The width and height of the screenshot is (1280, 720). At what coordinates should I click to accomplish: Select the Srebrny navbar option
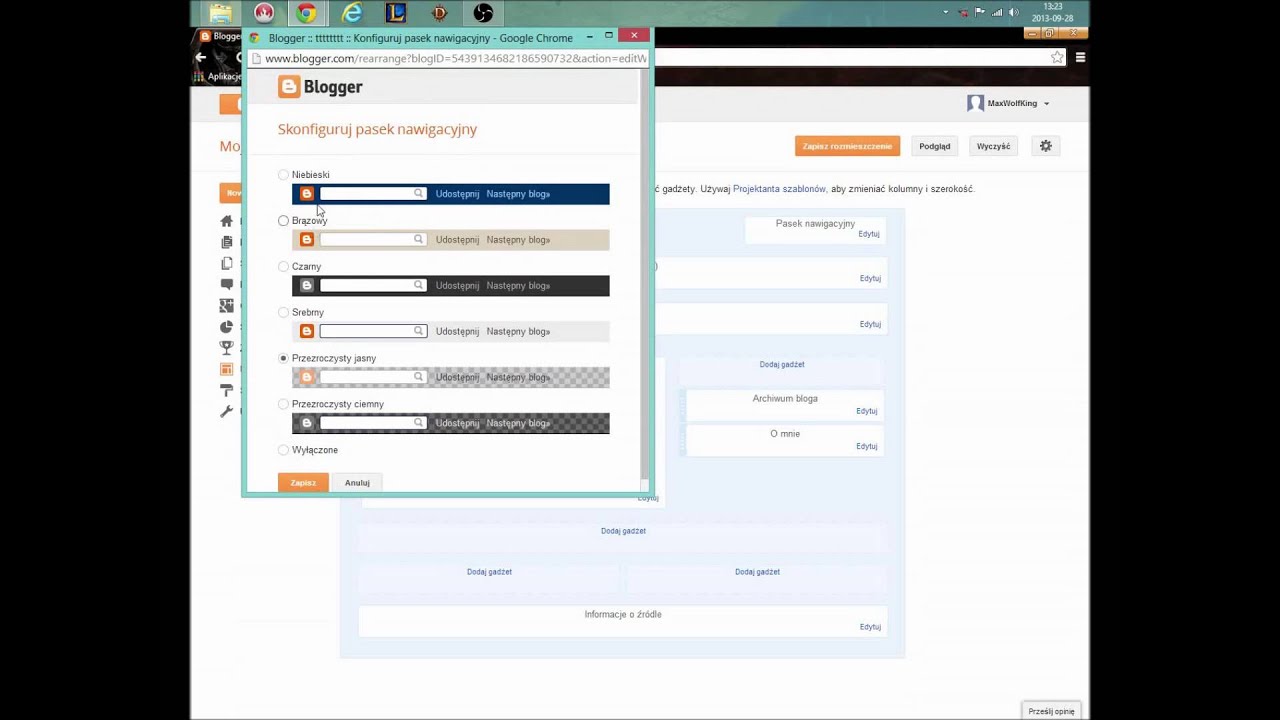click(x=283, y=313)
